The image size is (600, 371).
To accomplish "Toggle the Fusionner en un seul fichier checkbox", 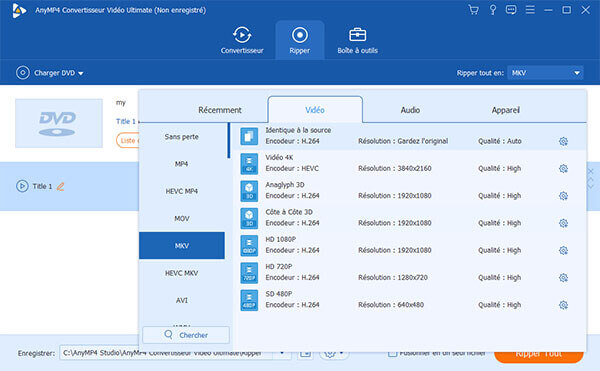I will [x=392, y=353].
